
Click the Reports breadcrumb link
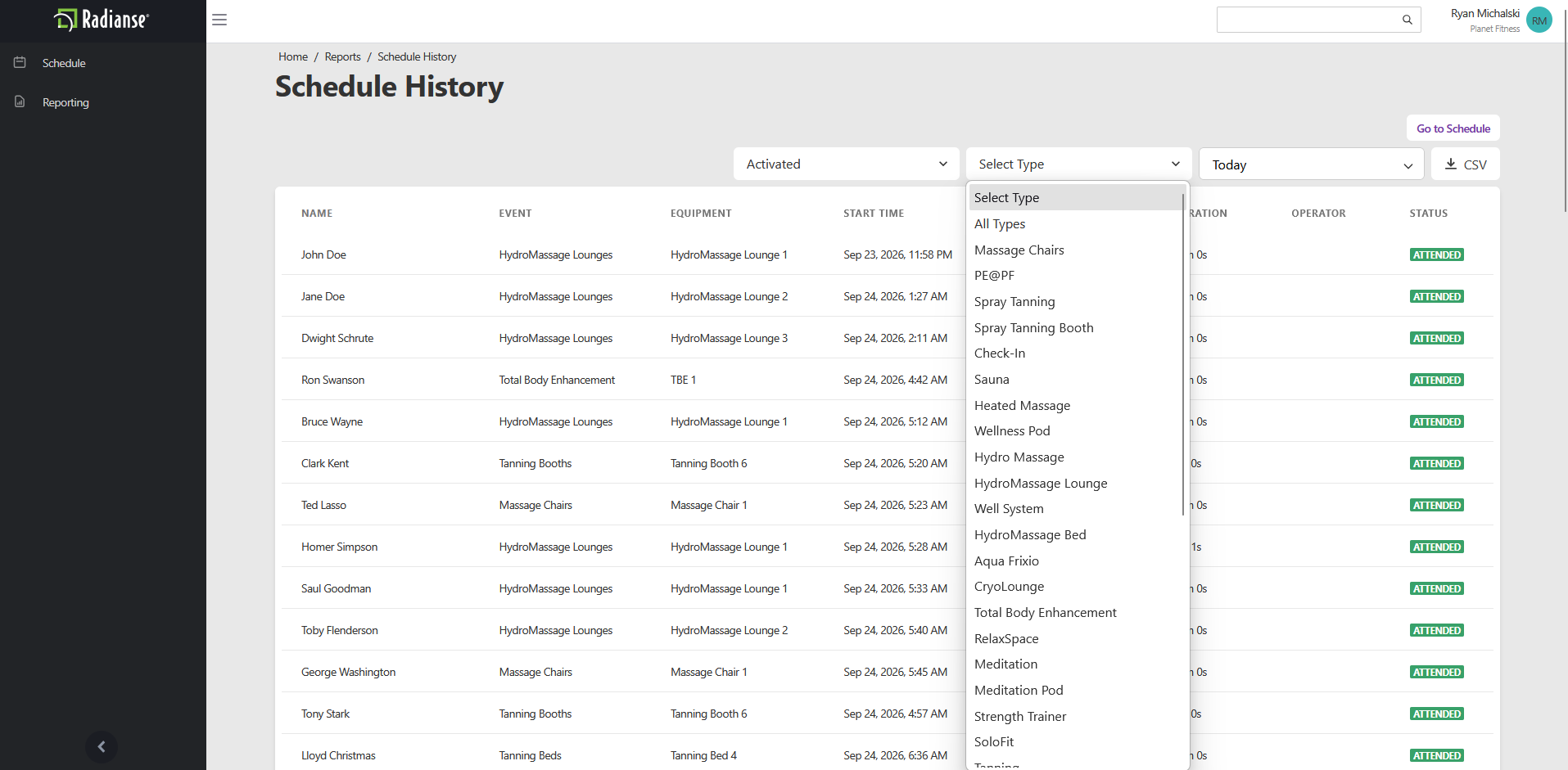[342, 56]
